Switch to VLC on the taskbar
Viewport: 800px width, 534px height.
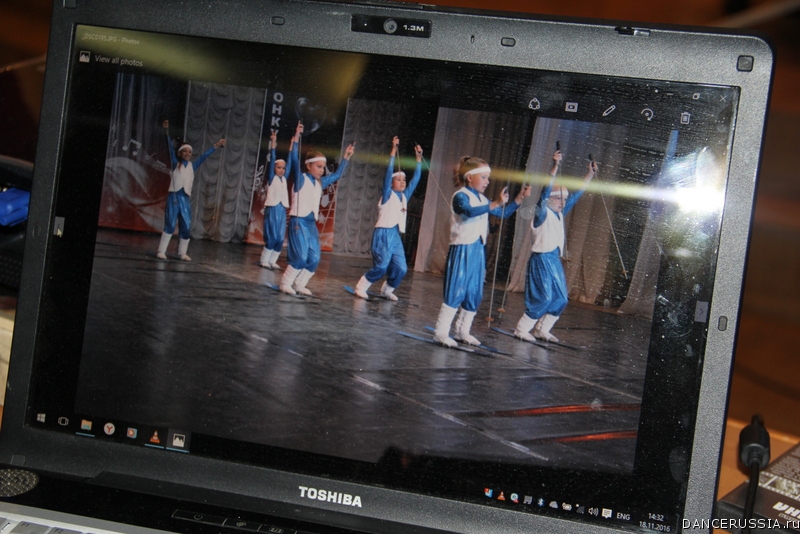coord(155,437)
